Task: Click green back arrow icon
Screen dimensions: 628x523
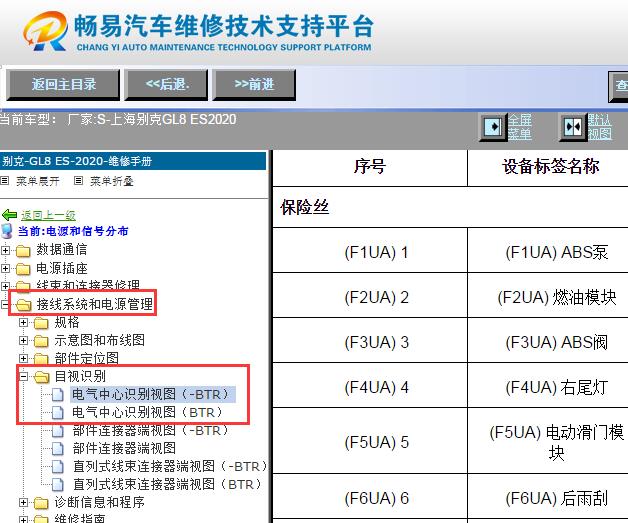Action: (10, 215)
